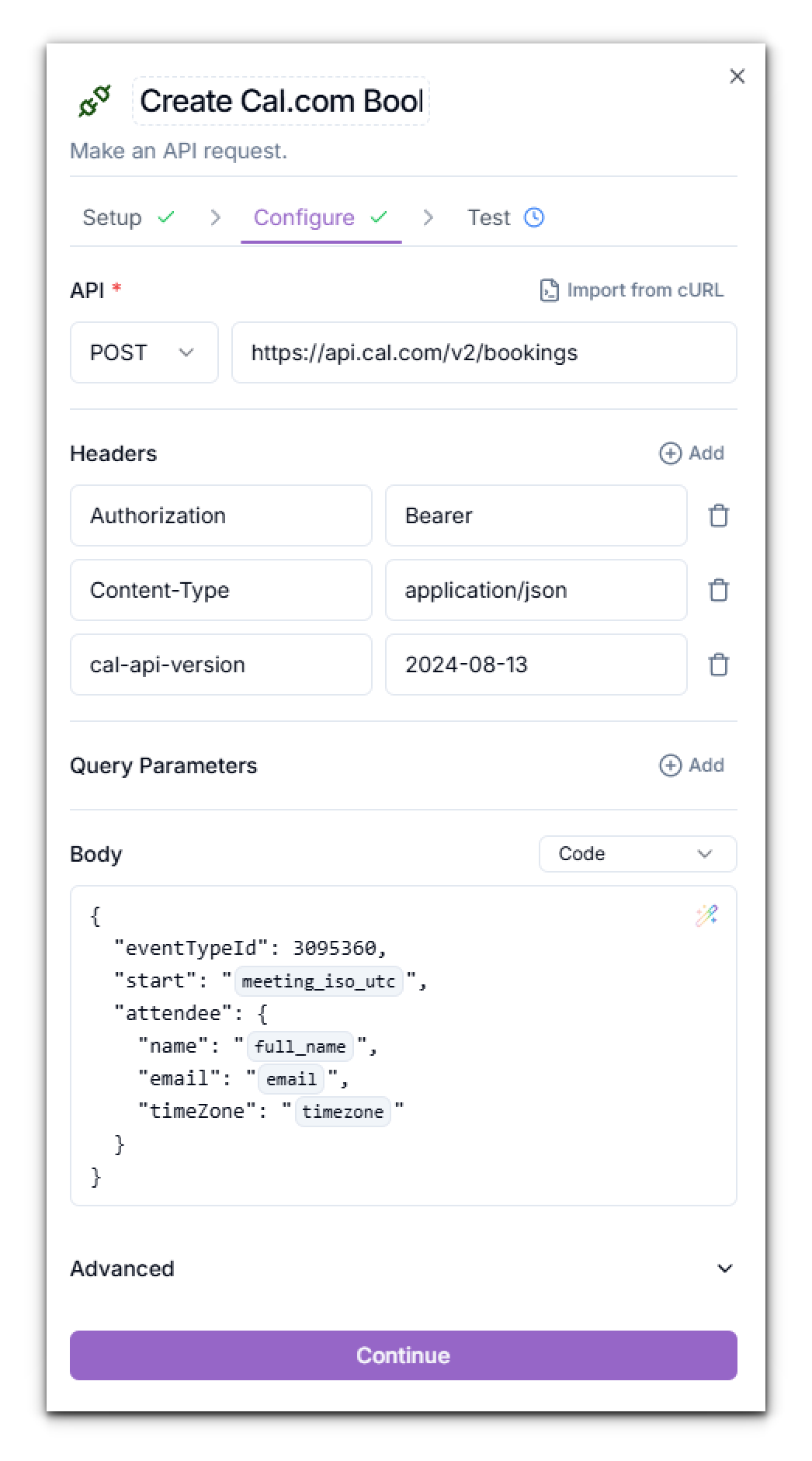Click the chevron between Setup and Configure
Image resolution: width=812 pixels, height=1461 pixels.
215,217
